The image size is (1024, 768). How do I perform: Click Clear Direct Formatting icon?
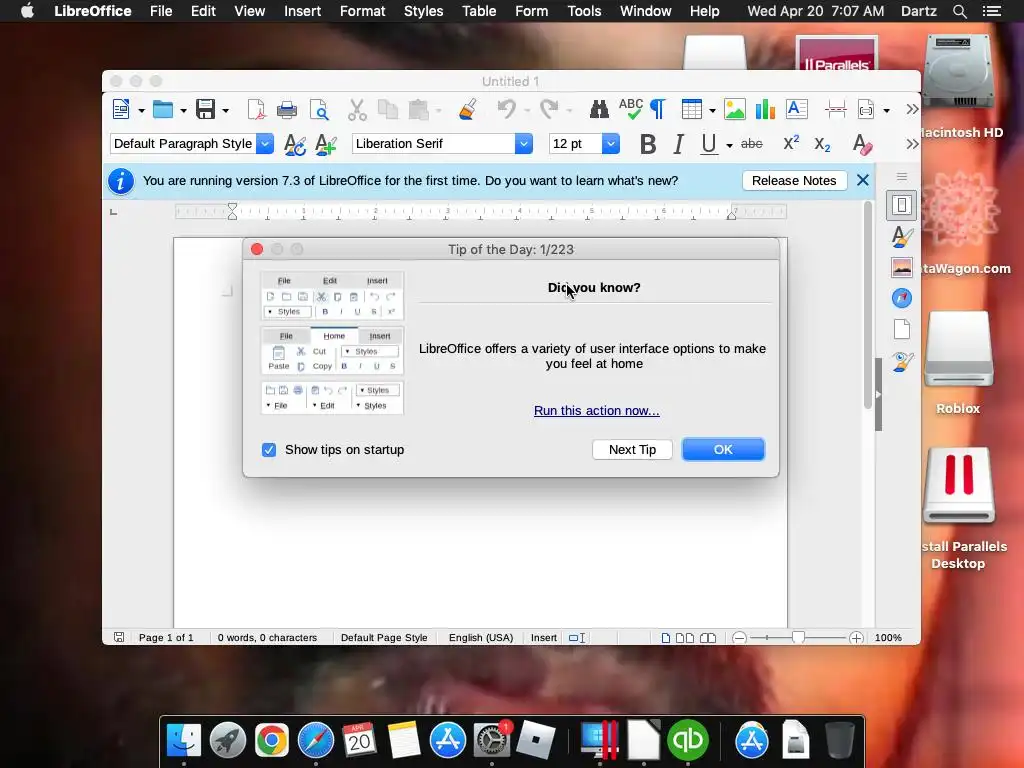point(862,144)
